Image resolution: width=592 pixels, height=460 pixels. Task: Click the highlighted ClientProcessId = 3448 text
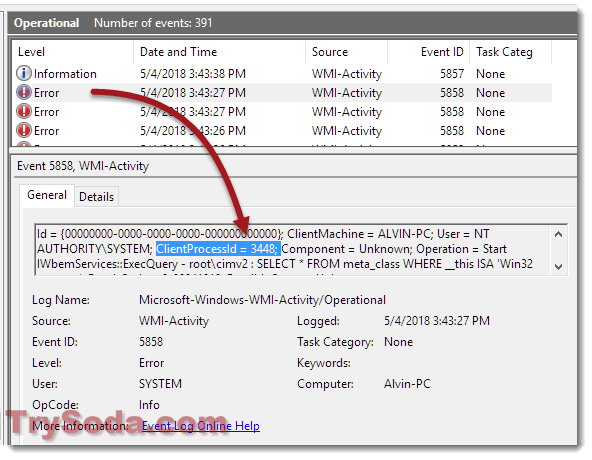click(x=218, y=249)
